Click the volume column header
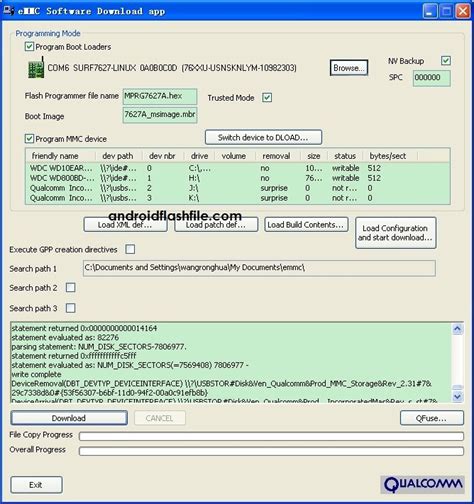 234,156
